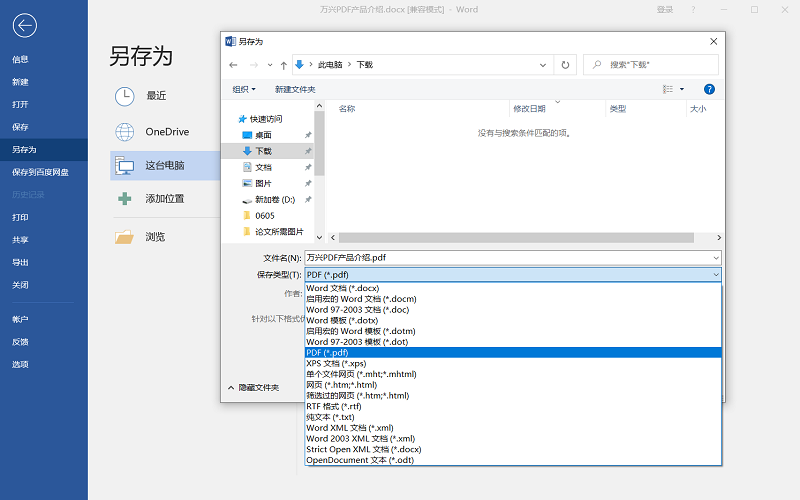Sort by Date Modified column header
The width and height of the screenshot is (800, 500).
click(529, 109)
